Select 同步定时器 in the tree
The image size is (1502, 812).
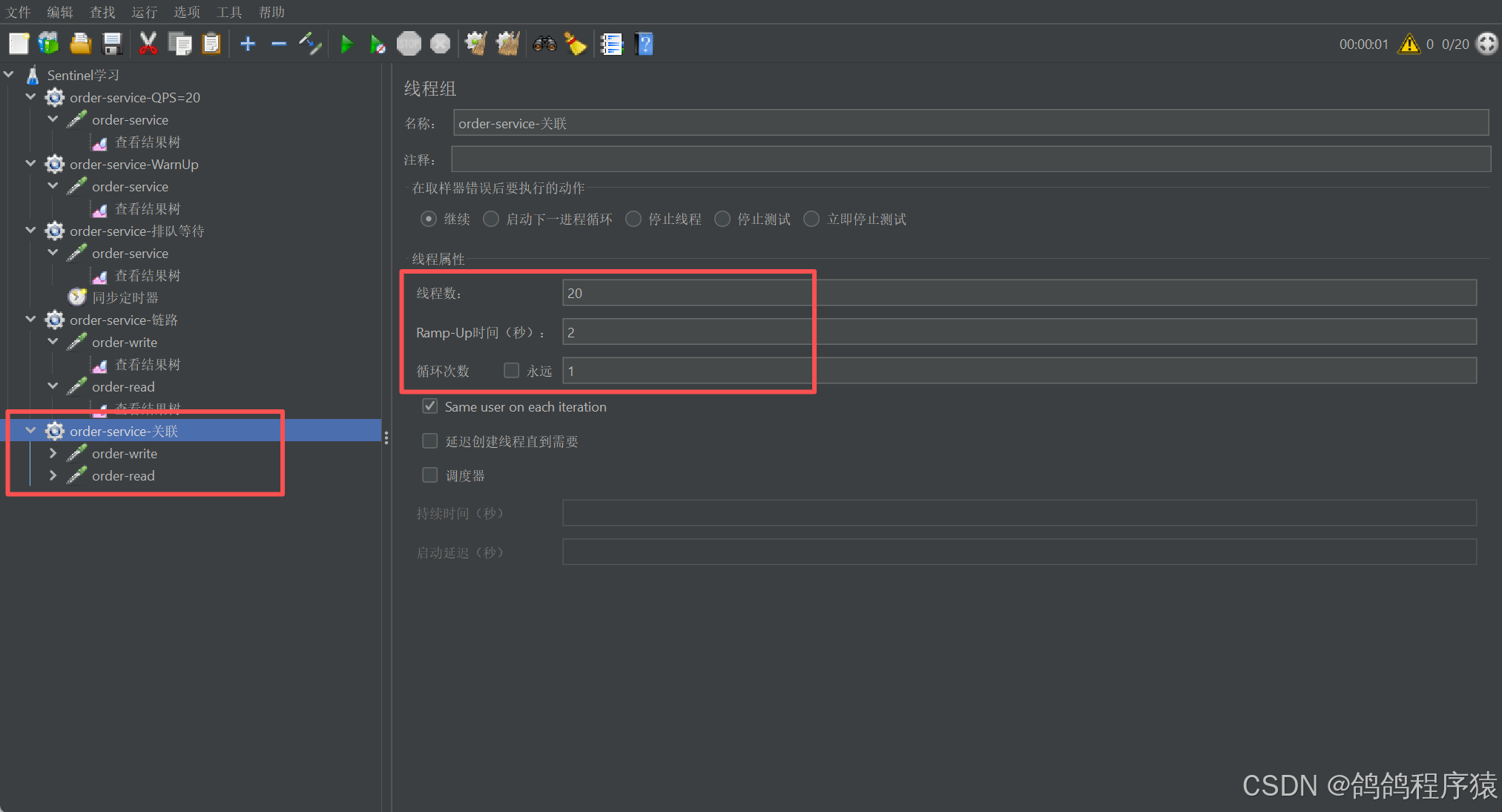[125, 297]
